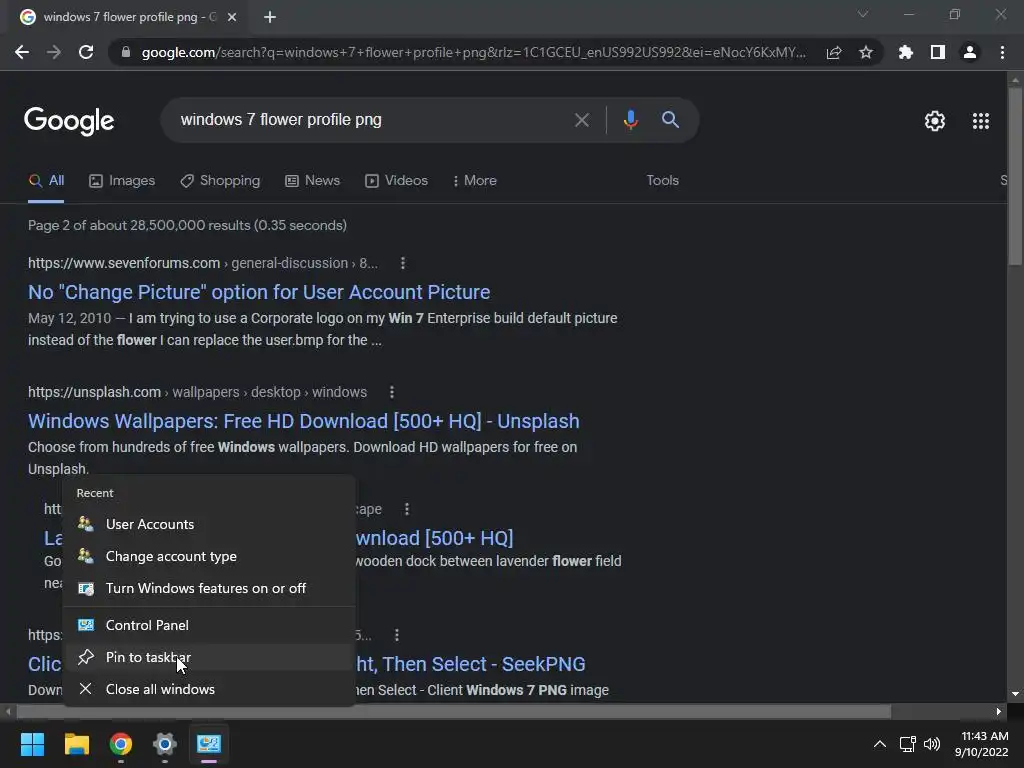
Task: Go back to the previous page
Action: pos(22,52)
